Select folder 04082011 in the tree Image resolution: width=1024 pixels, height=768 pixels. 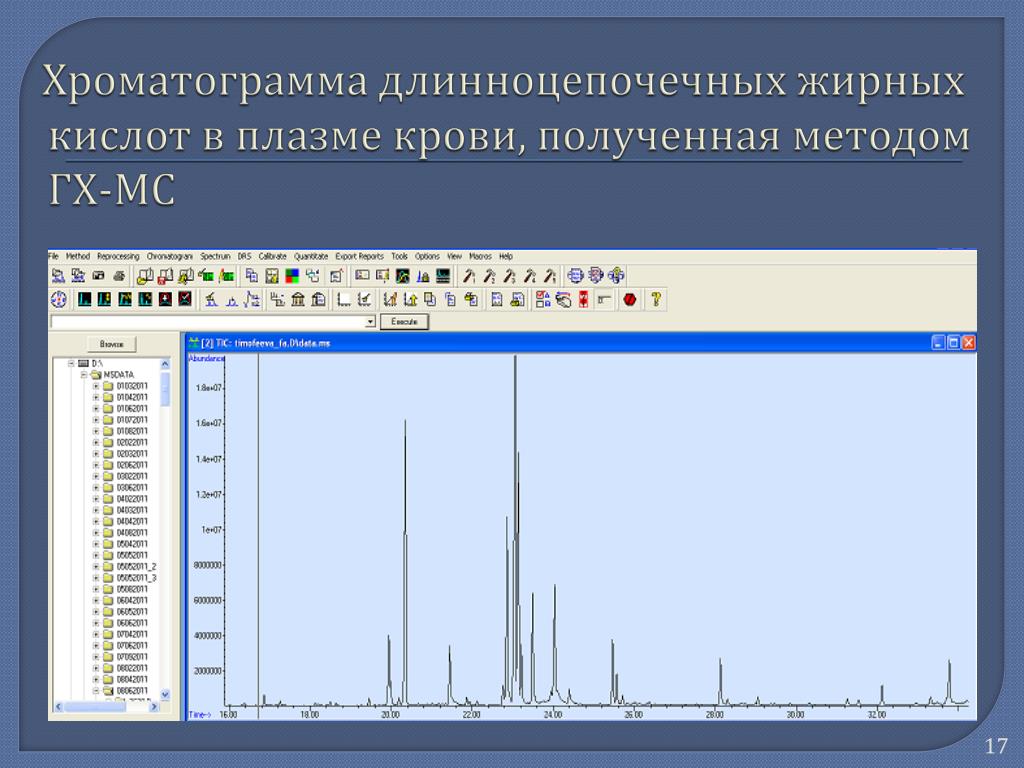point(132,533)
